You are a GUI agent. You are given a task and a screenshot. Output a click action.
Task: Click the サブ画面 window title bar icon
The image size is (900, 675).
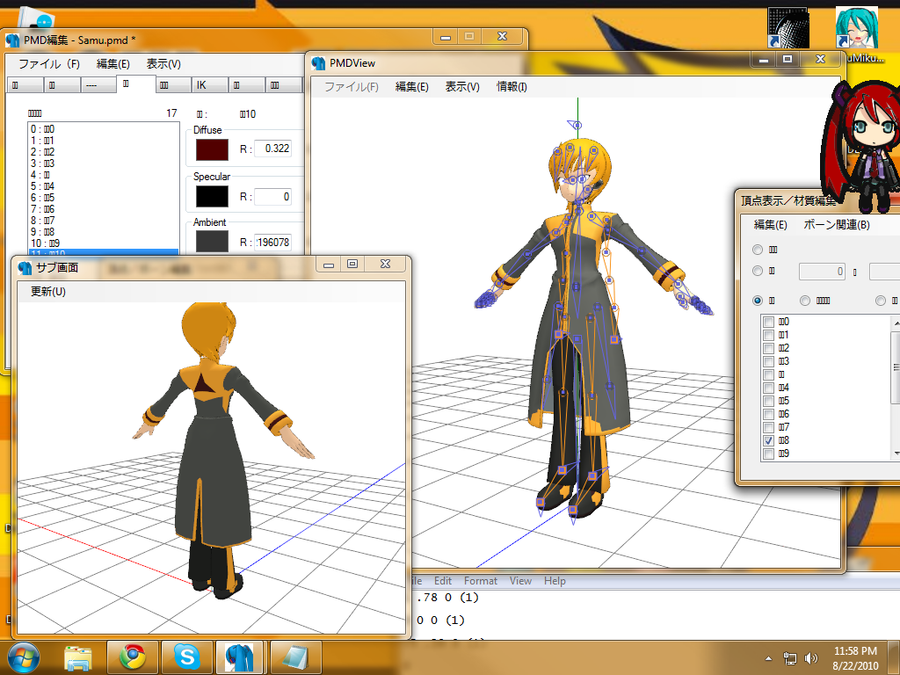[25, 267]
